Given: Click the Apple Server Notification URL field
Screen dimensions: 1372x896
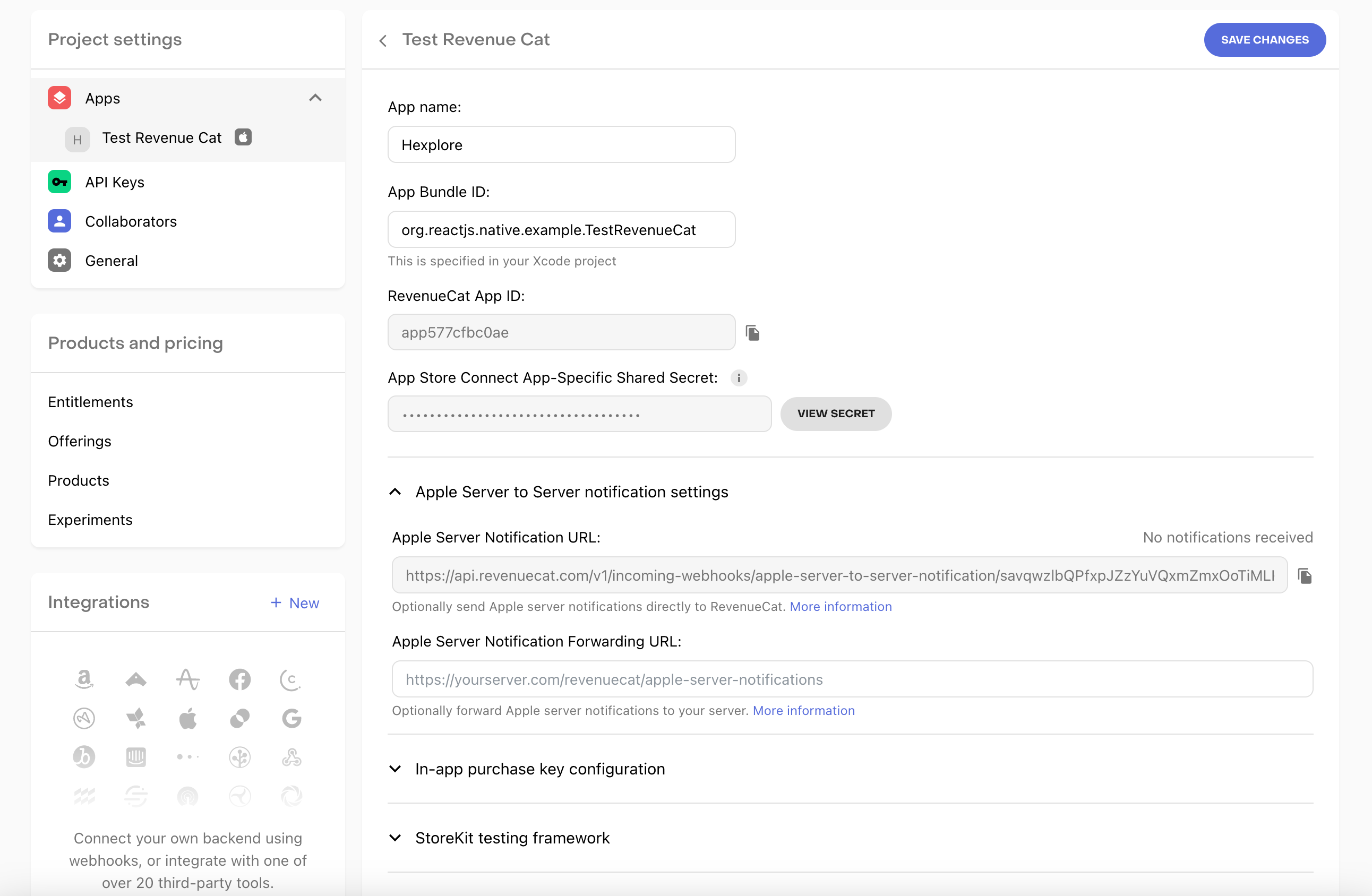Looking at the screenshot, I should [840, 575].
